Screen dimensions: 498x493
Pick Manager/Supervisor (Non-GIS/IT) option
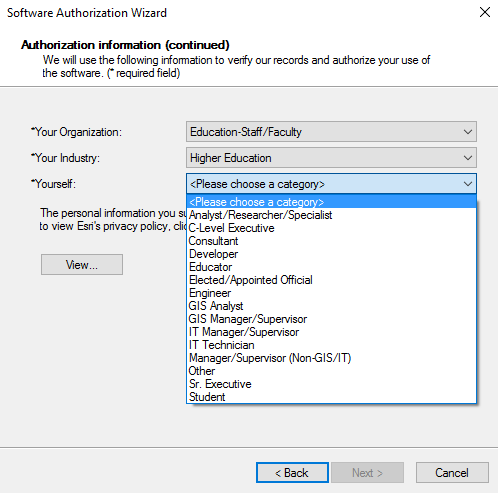click(331, 358)
